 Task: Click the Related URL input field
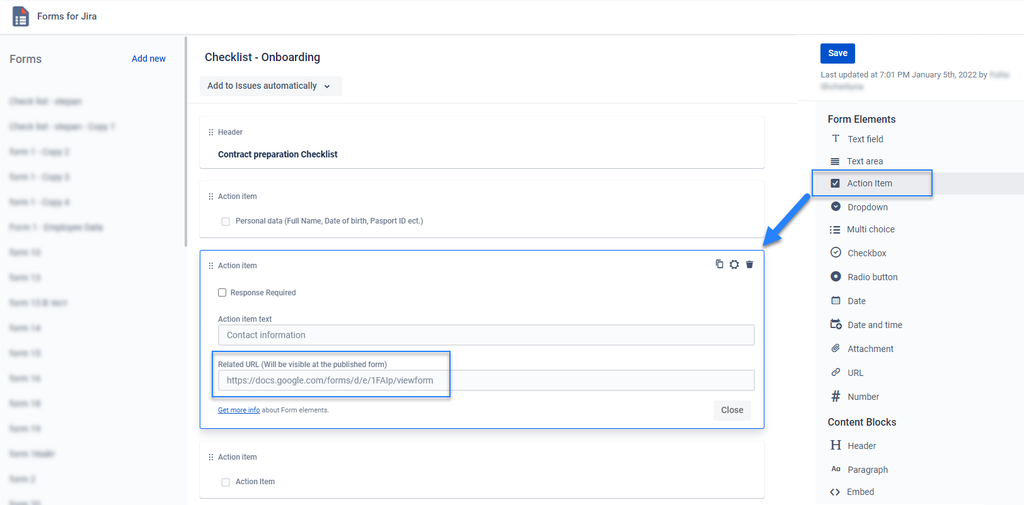(486, 380)
